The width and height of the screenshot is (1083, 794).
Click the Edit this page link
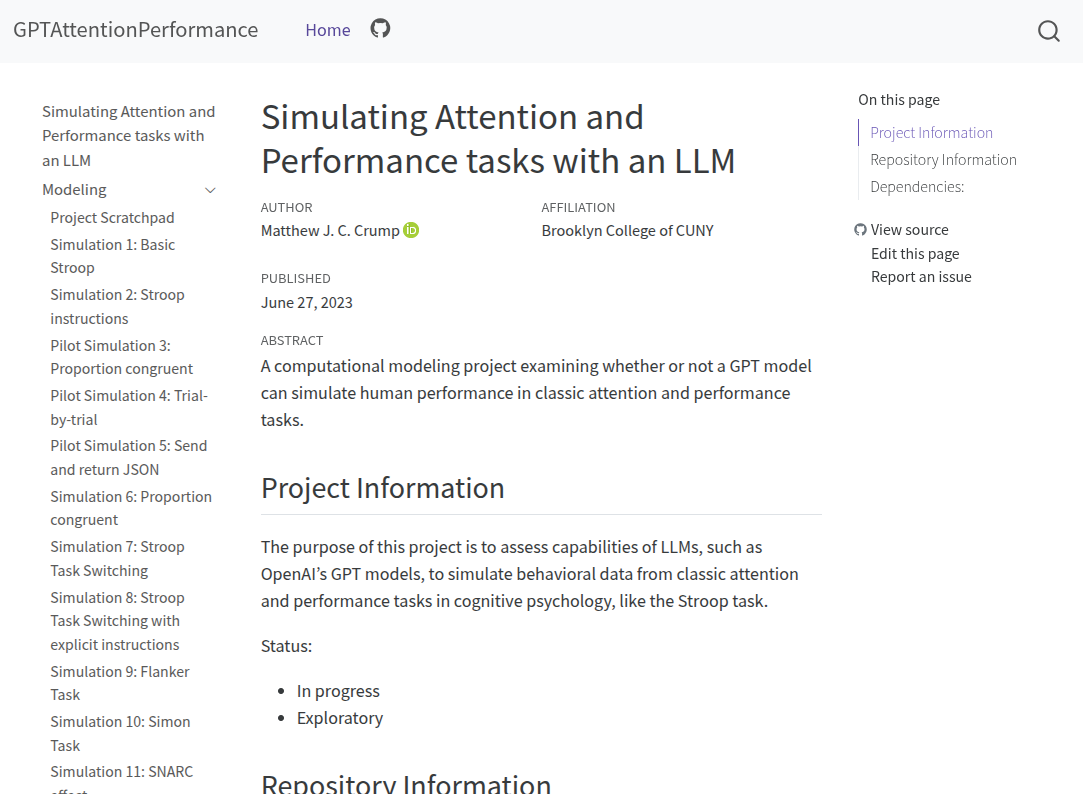click(x=915, y=254)
